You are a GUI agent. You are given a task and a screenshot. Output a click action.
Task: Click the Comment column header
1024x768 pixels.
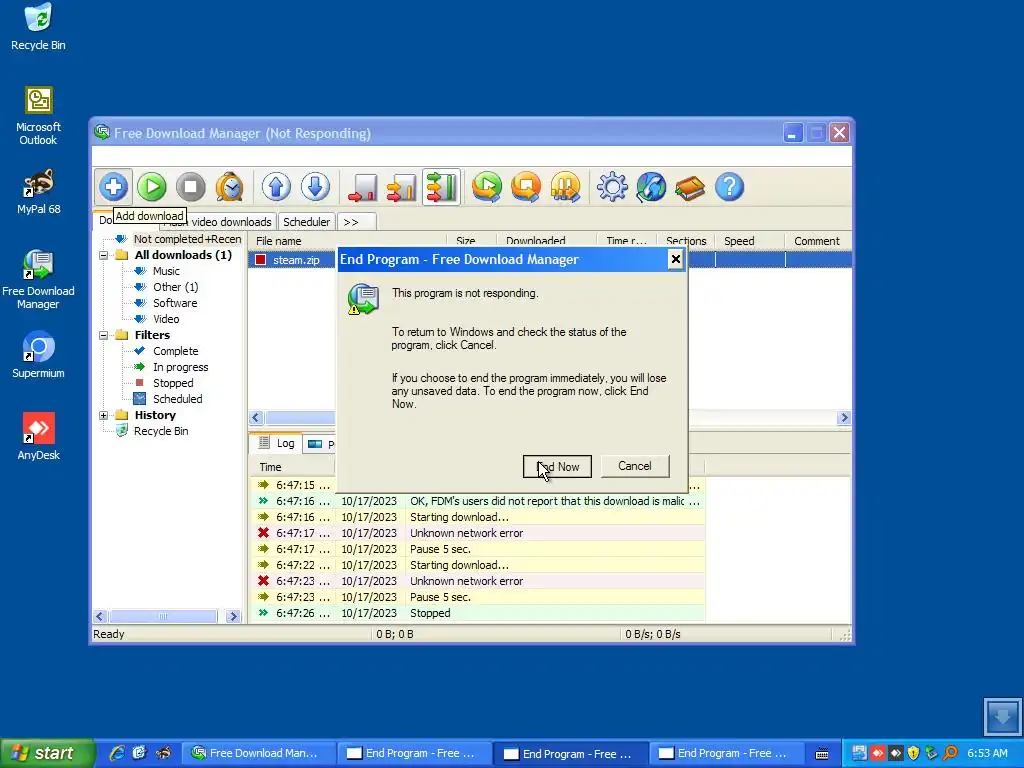(818, 241)
